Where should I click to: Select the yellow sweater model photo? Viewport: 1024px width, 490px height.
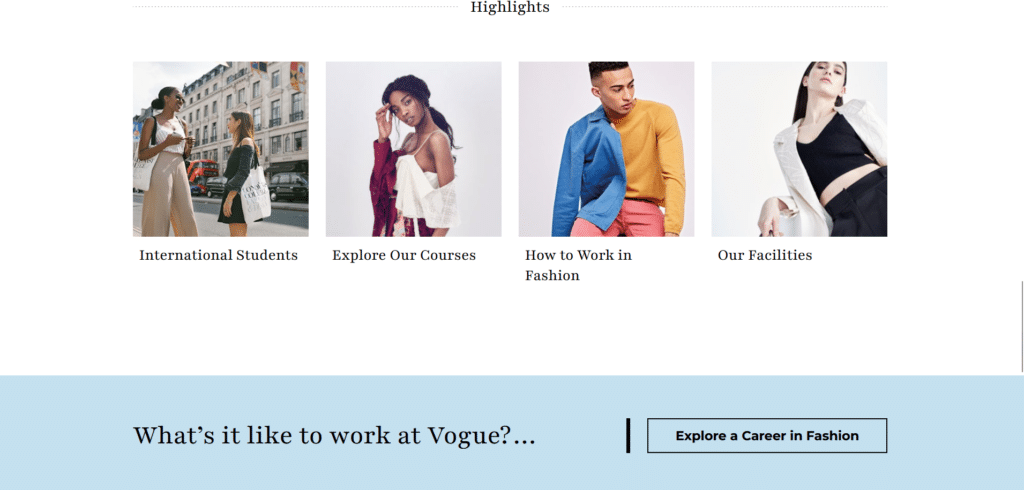[x=606, y=149]
